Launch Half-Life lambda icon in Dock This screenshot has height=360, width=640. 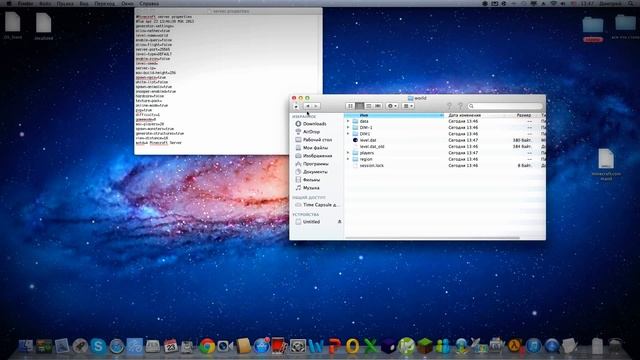(515, 346)
